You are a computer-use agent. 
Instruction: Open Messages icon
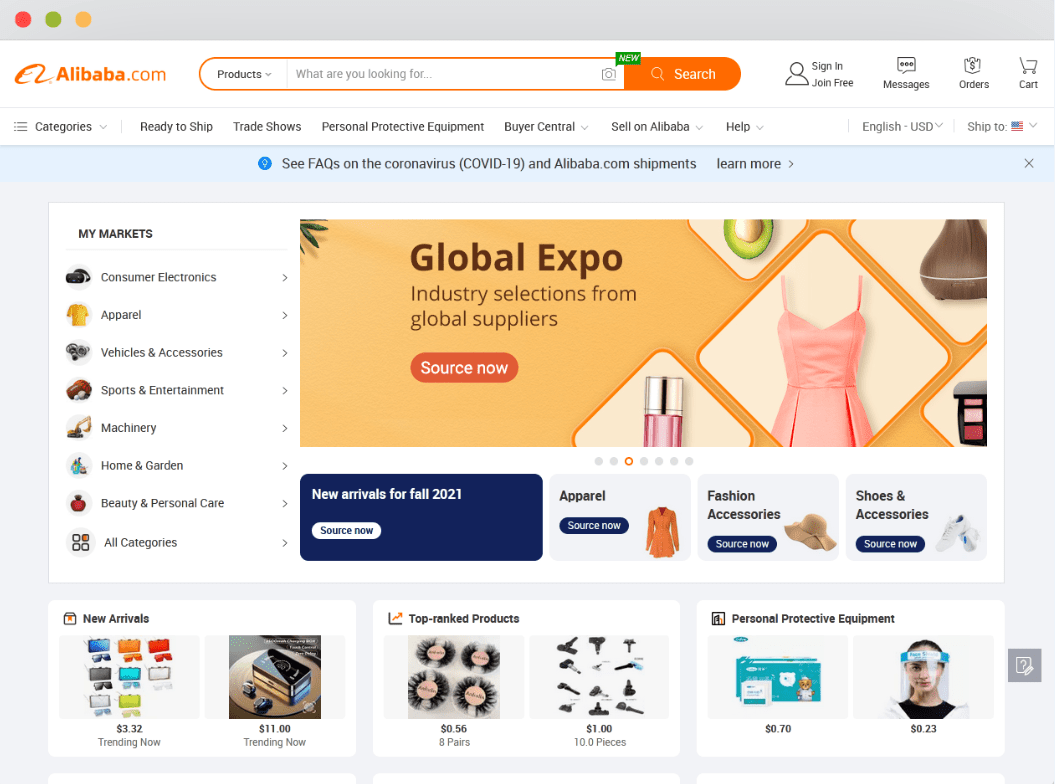tap(906, 65)
